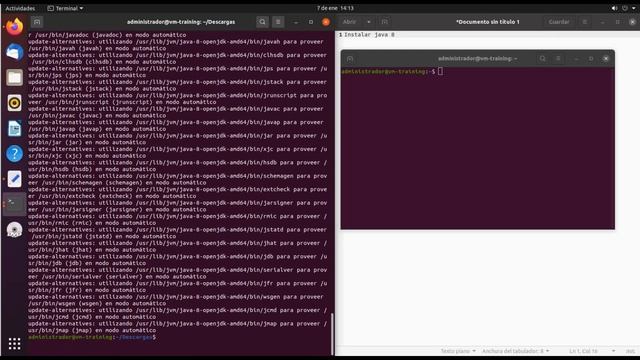Click the power icon in top bar

(x=624, y=8)
